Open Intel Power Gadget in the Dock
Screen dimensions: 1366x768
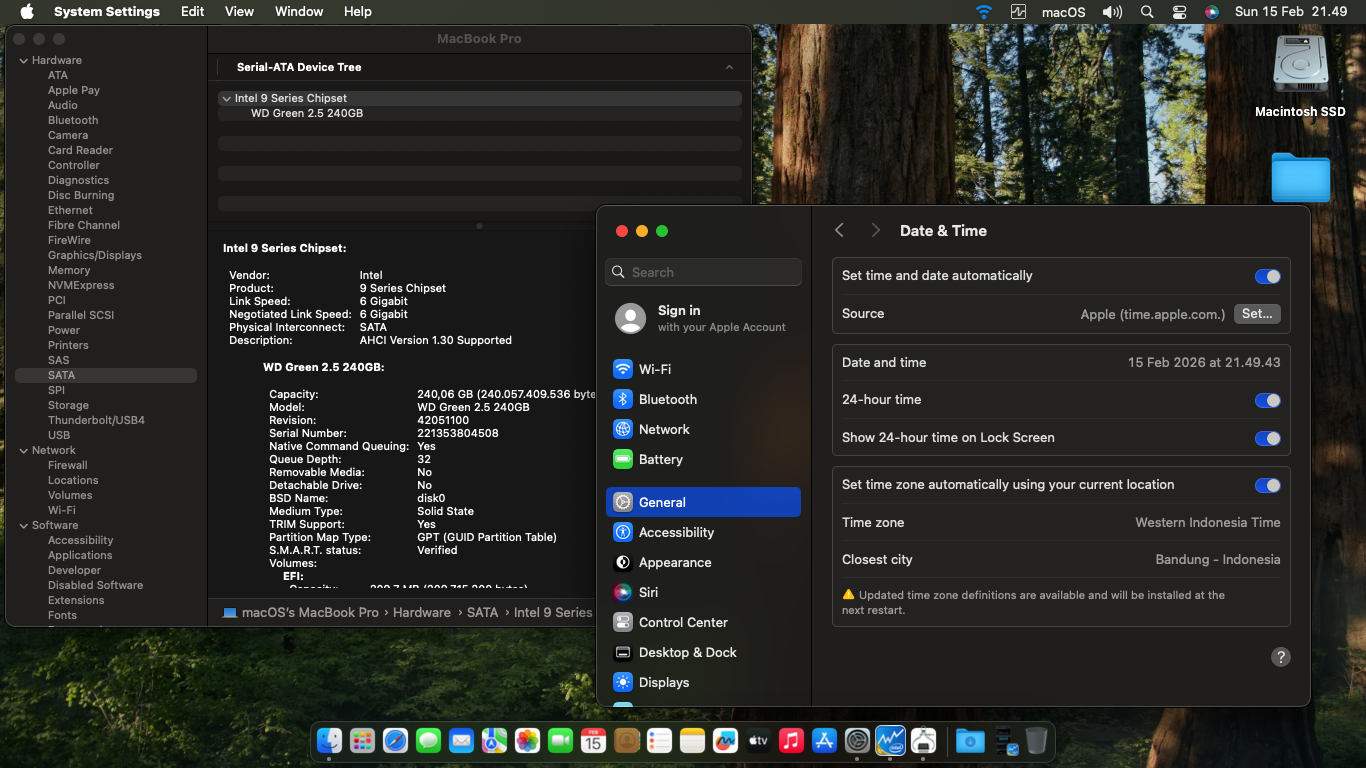point(890,740)
